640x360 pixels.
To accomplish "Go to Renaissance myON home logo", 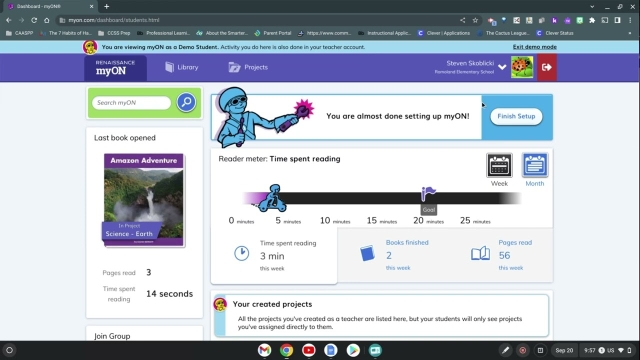I will tap(116, 68).
